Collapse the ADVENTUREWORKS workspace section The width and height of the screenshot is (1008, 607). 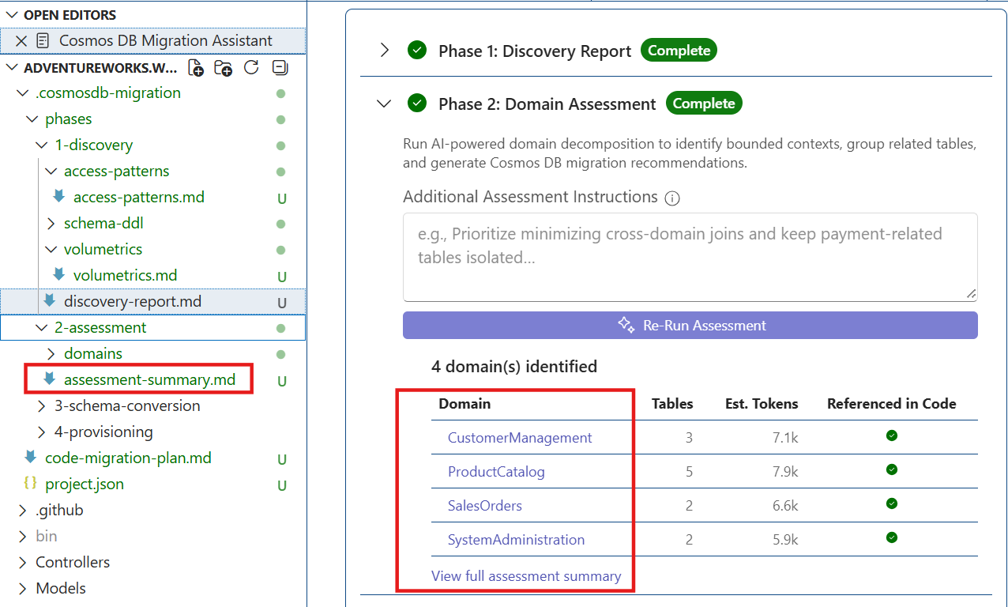point(12,68)
